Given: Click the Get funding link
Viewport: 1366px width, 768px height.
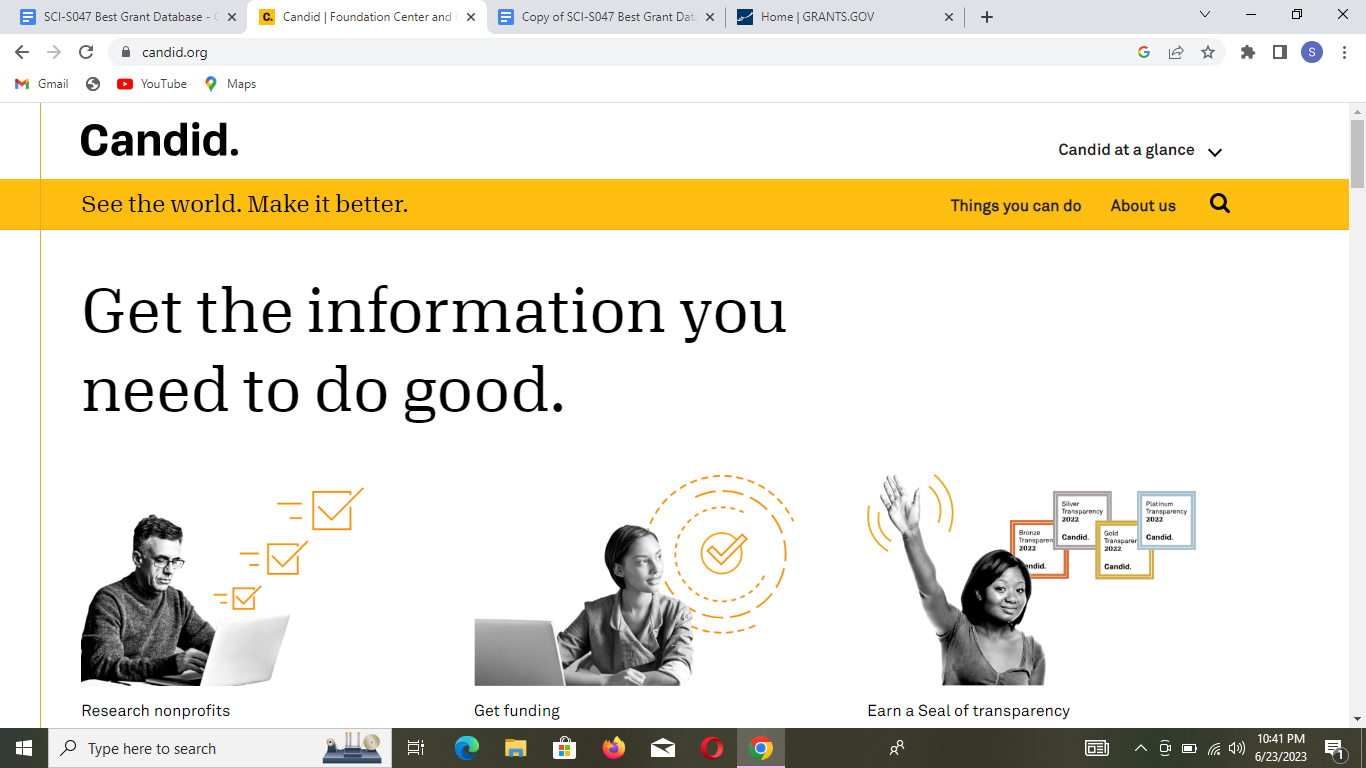Looking at the screenshot, I should [x=517, y=711].
